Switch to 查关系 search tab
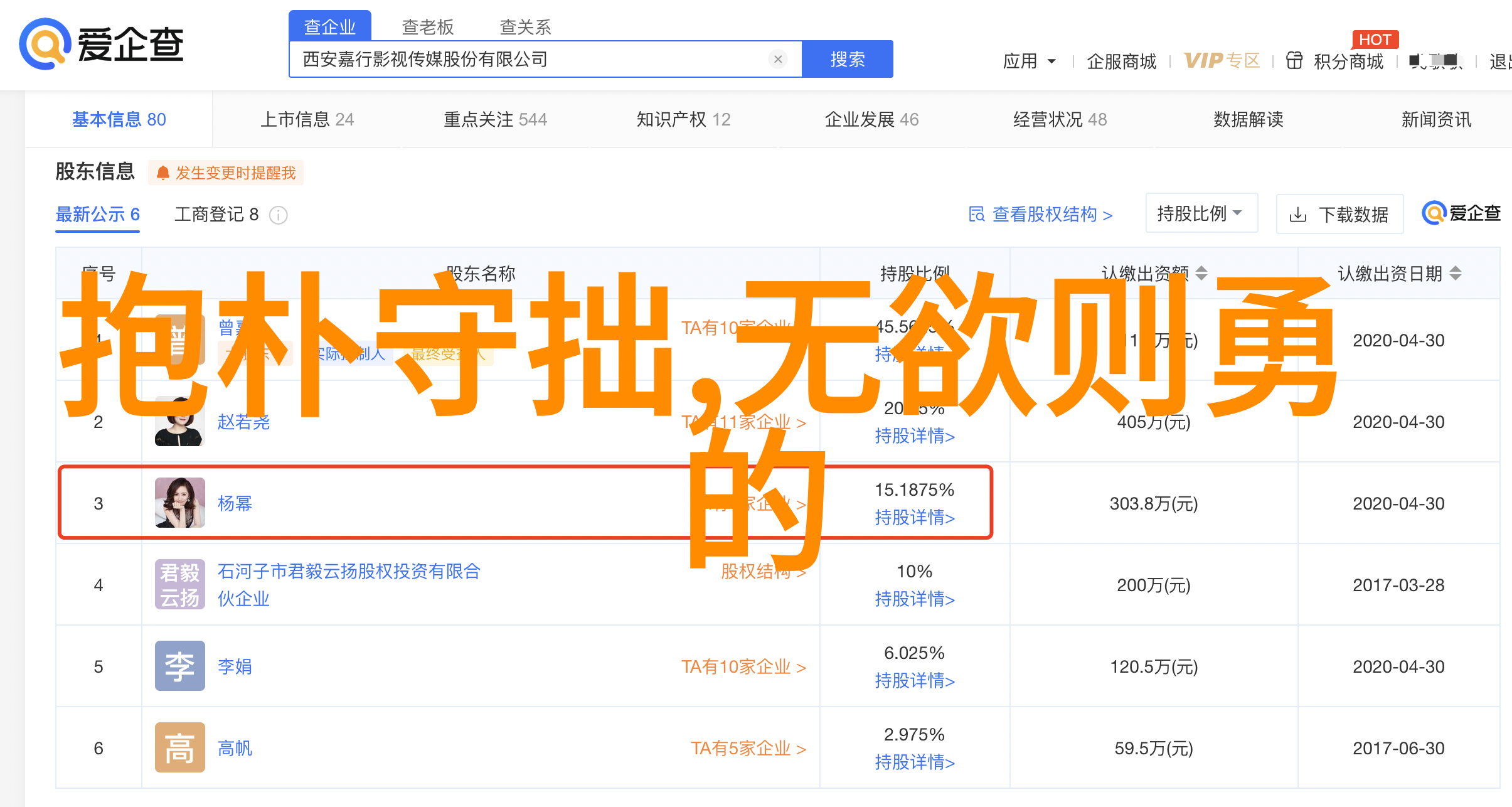1512x807 pixels. (x=525, y=26)
